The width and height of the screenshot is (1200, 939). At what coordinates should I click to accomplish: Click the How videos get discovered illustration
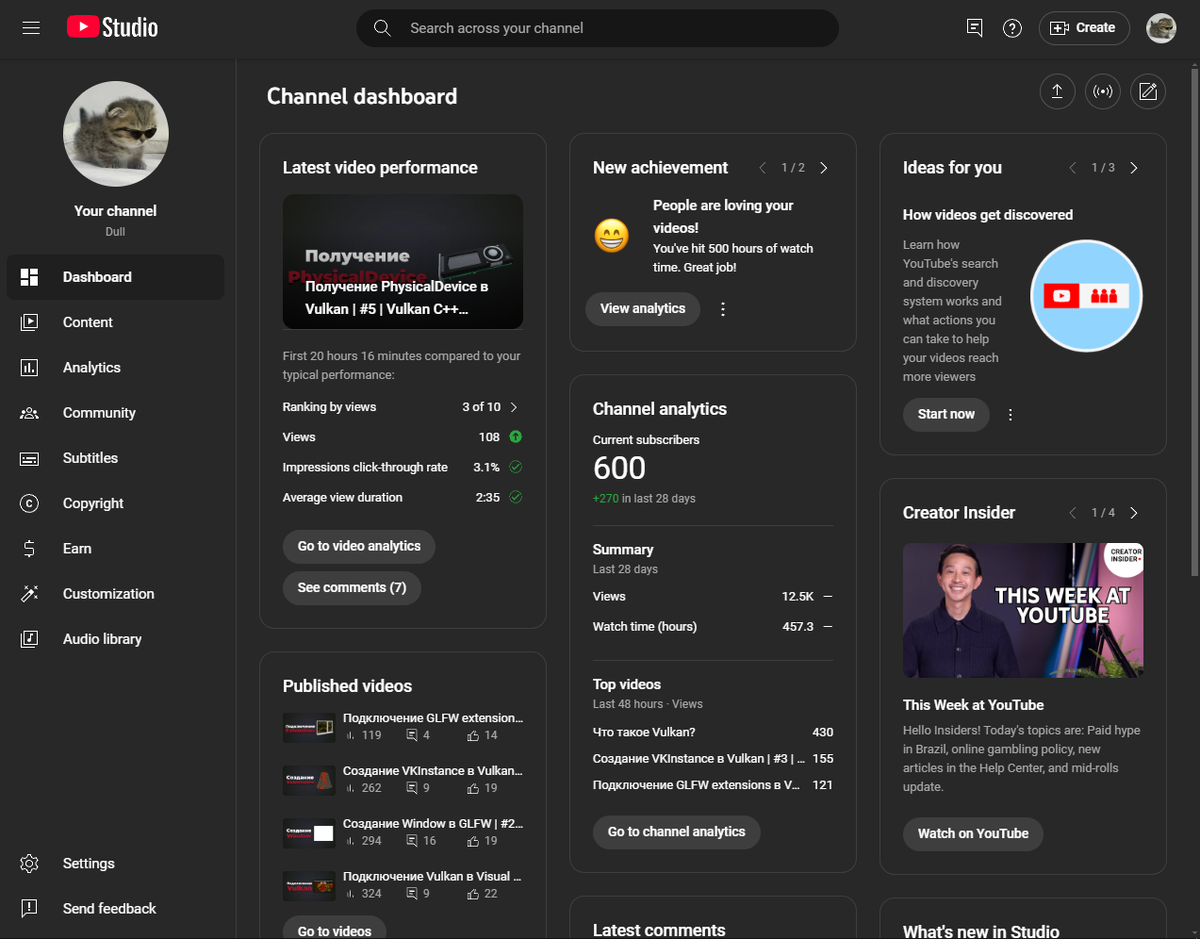click(1086, 296)
